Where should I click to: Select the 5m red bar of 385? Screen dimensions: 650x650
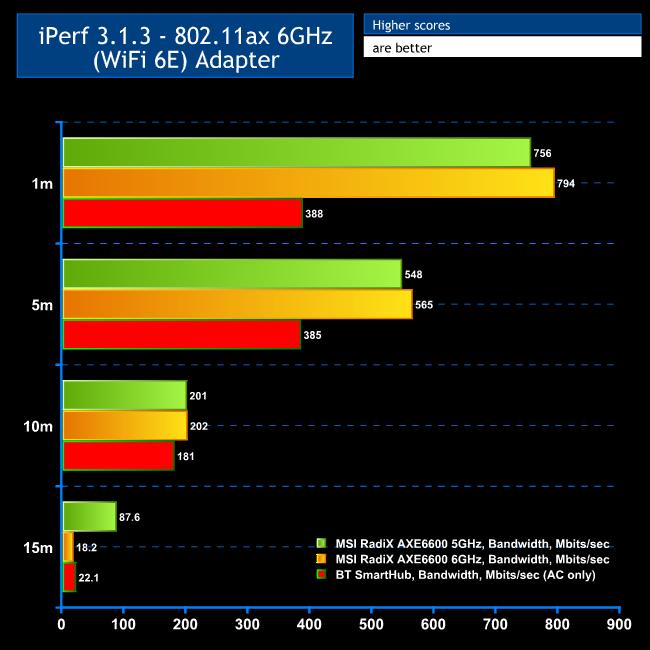pyautogui.click(x=182, y=335)
